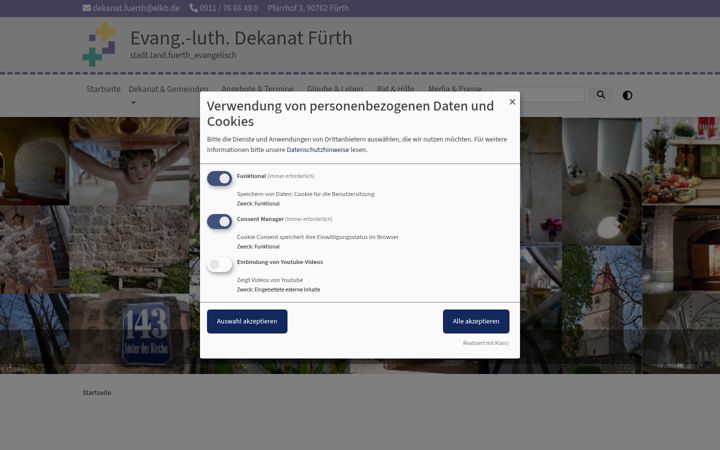Expand the Dekanat & Gemeinden dropdown arrow
The image size is (720, 450).
[133, 102]
